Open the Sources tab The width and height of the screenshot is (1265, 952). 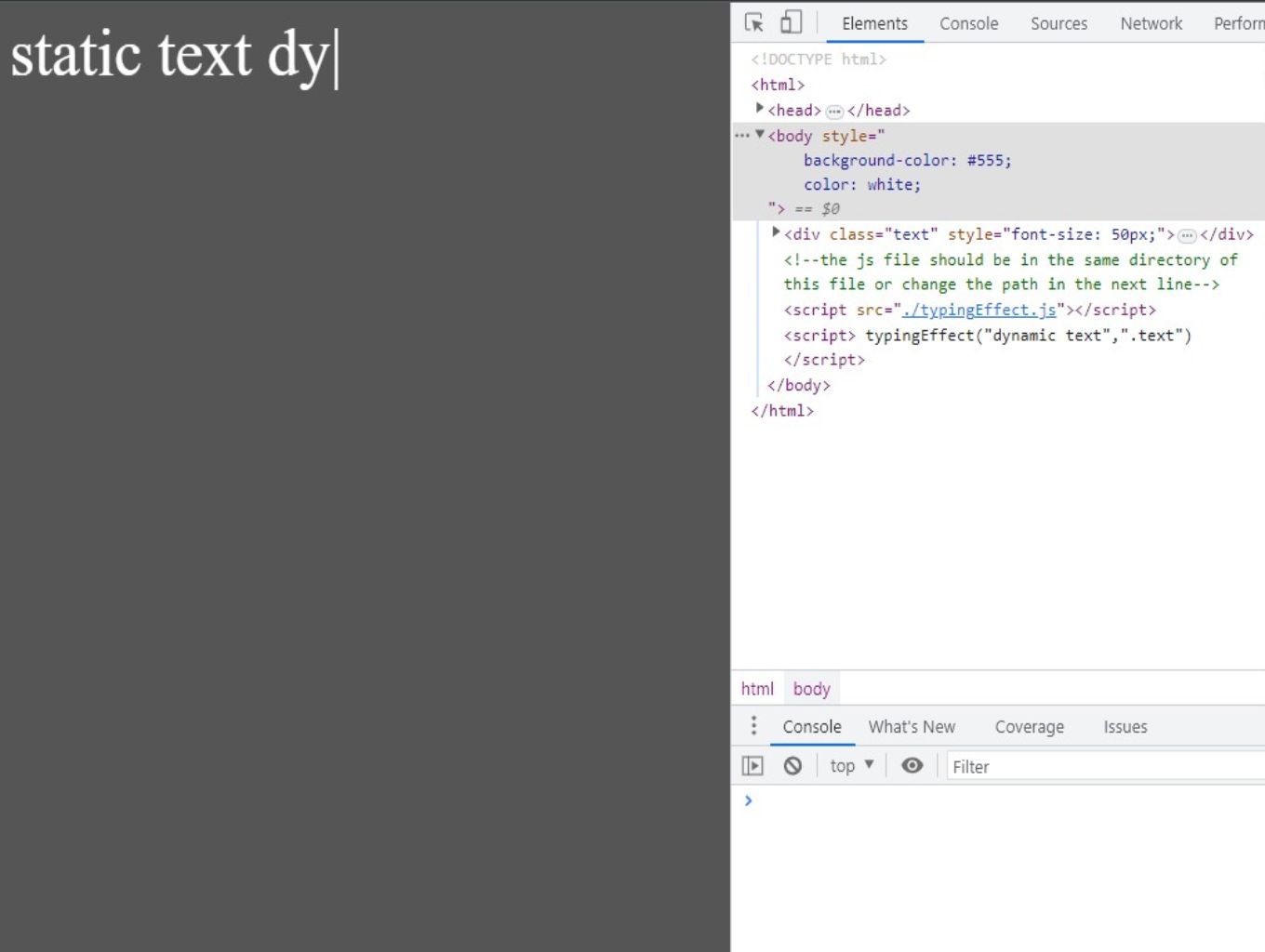click(x=1059, y=23)
